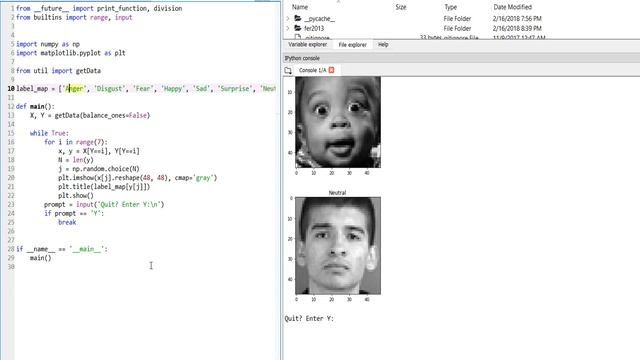The image size is (640, 360).
Task: Sort files by Date Modified column
Action: tap(513, 7)
